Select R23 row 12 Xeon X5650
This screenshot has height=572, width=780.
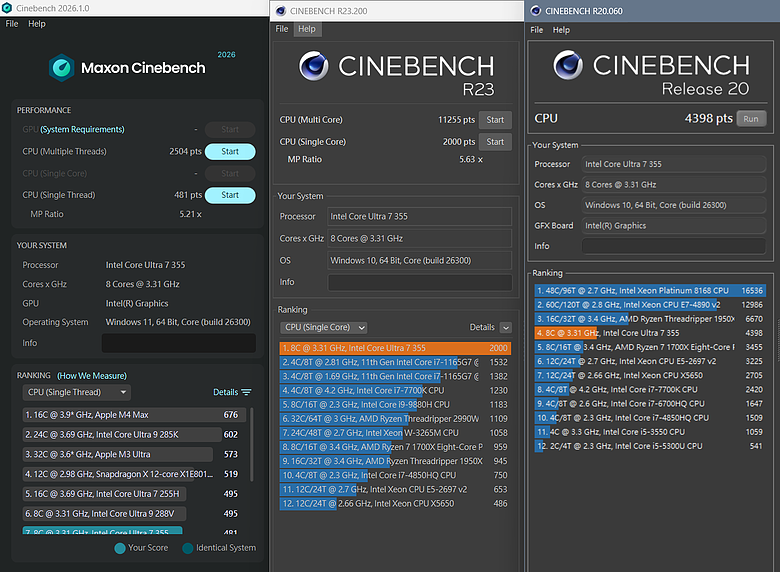(x=395, y=503)
